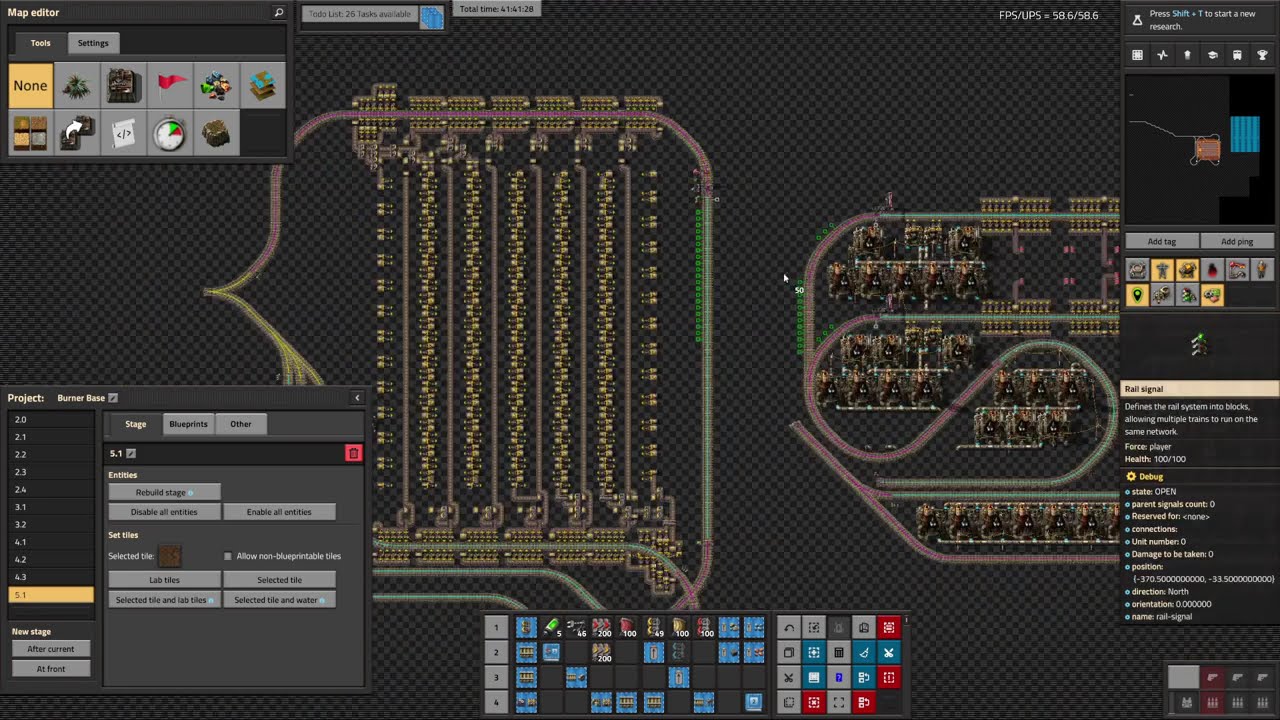Viewport: 1280px width, 720px height.
Task: Select the cliff rock editor tool
Action: click(x=217, y=133)
